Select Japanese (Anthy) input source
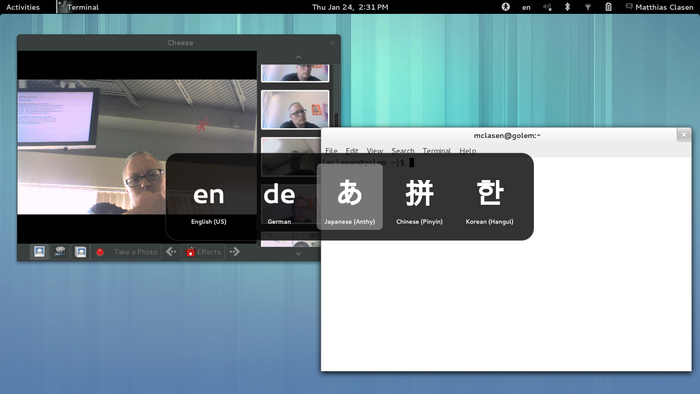Screen dimensions: 700x394 [350, 197]
